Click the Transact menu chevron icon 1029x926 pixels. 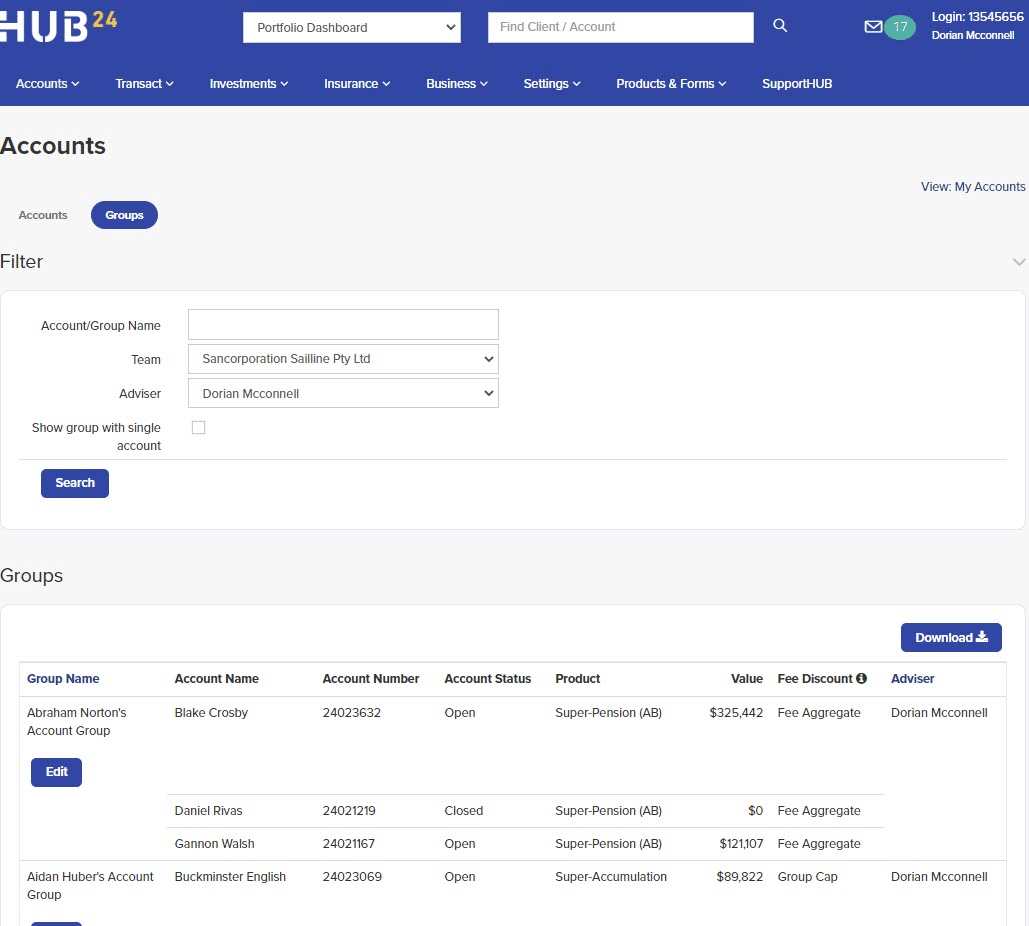coord(170,84)
